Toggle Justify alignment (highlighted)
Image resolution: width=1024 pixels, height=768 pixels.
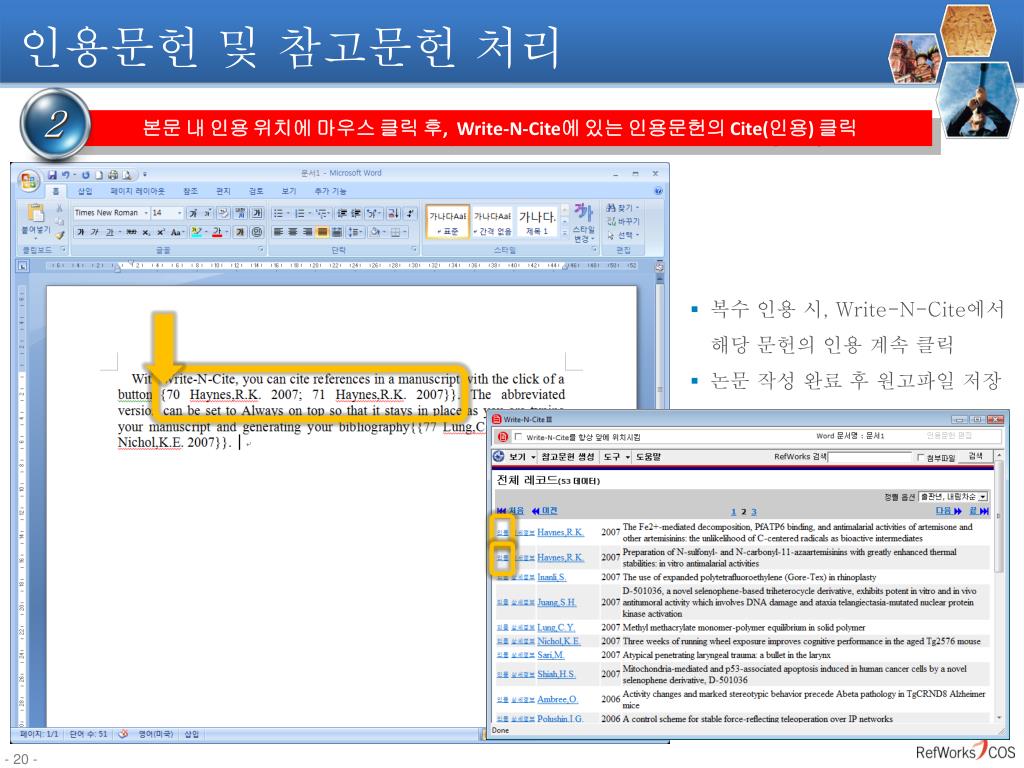tap(322, 232)
